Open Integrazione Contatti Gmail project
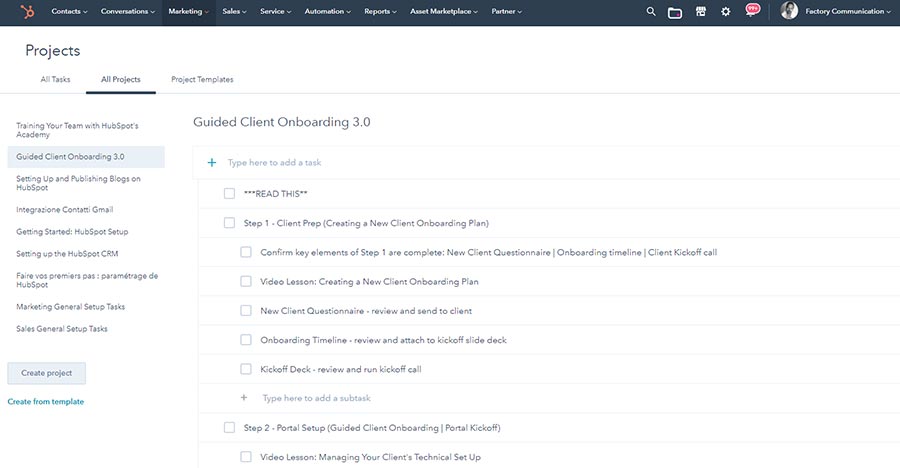This screenshot has height=468, width=900. point(65,210)
